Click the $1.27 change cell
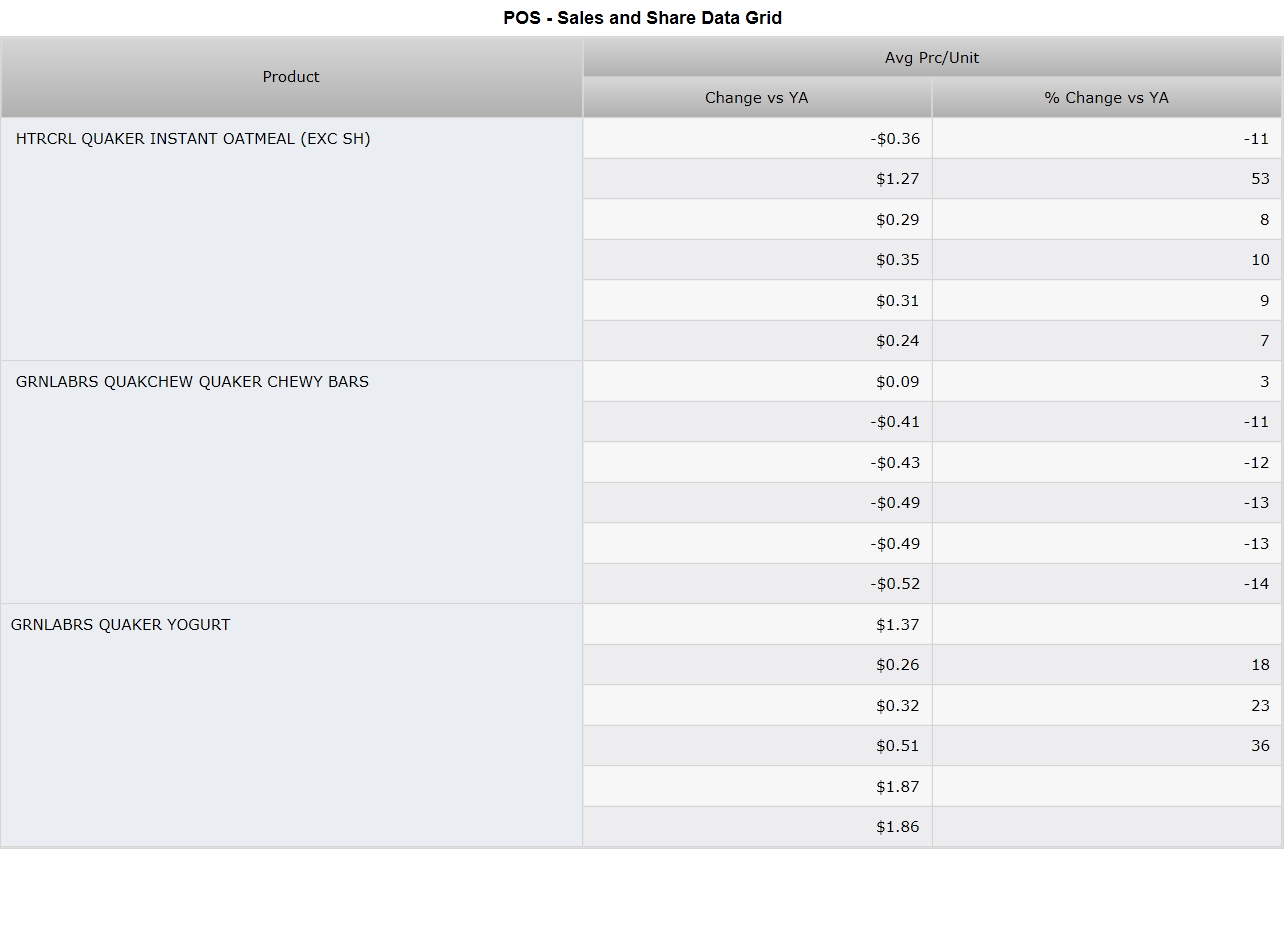This screenshot has height=946, width=1284. (x=757, y=179)
